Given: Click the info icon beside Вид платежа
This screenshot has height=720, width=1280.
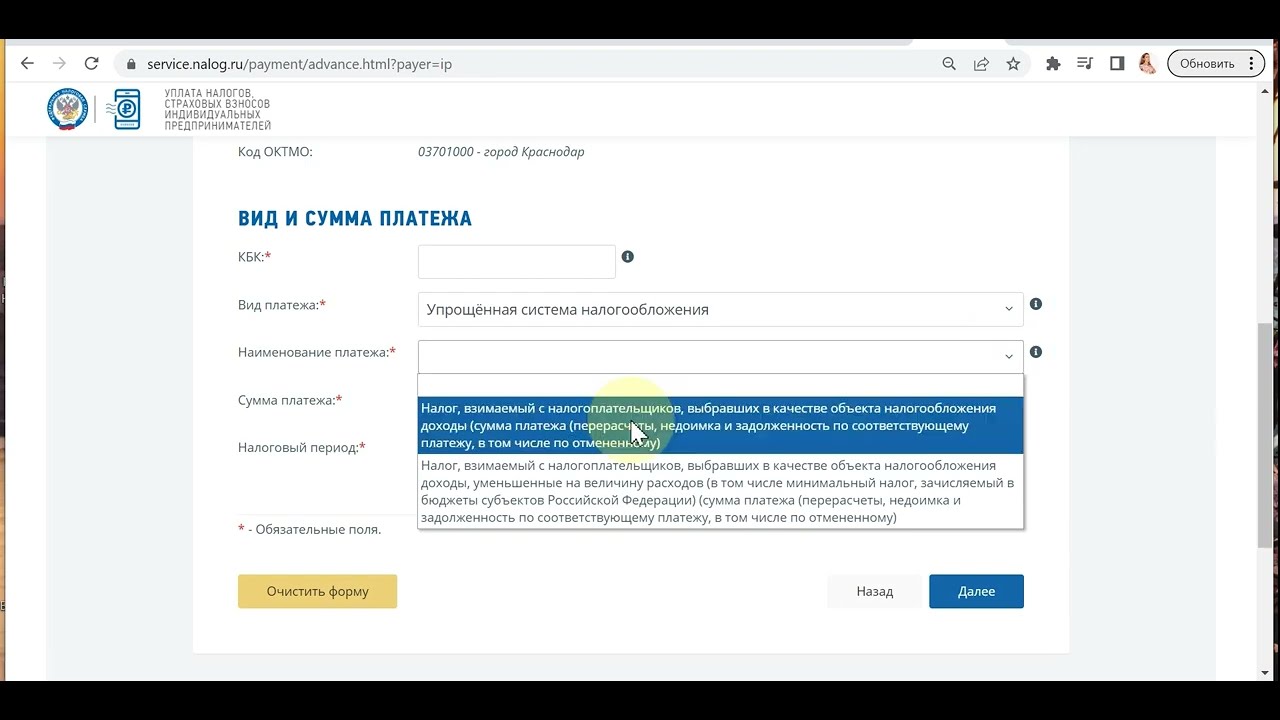Looking at the screenshot, I should [x=1036, y=304].
